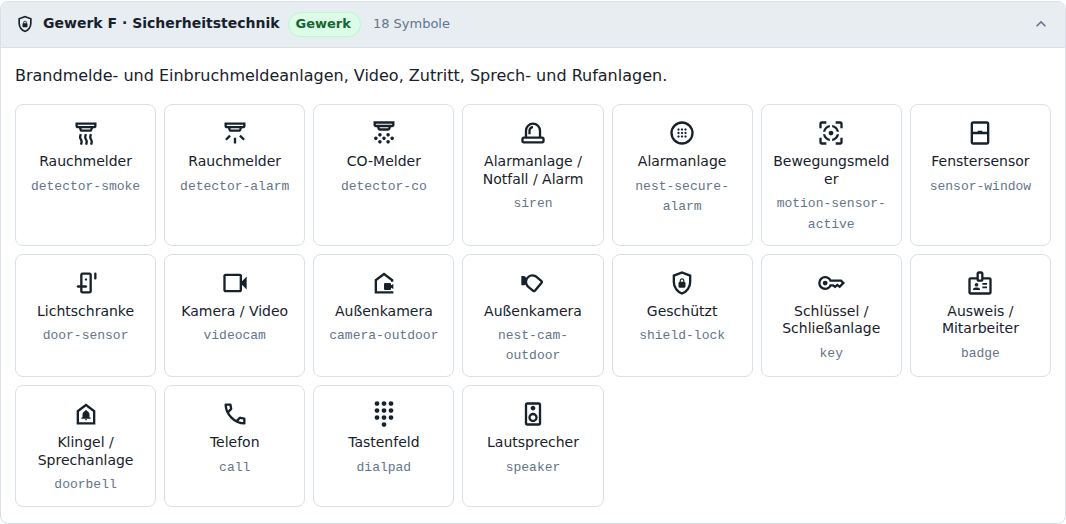Viewport: 1066px width, 524px height.
Task: Click the 'detector-co' code label
Action: coord(383,186)
